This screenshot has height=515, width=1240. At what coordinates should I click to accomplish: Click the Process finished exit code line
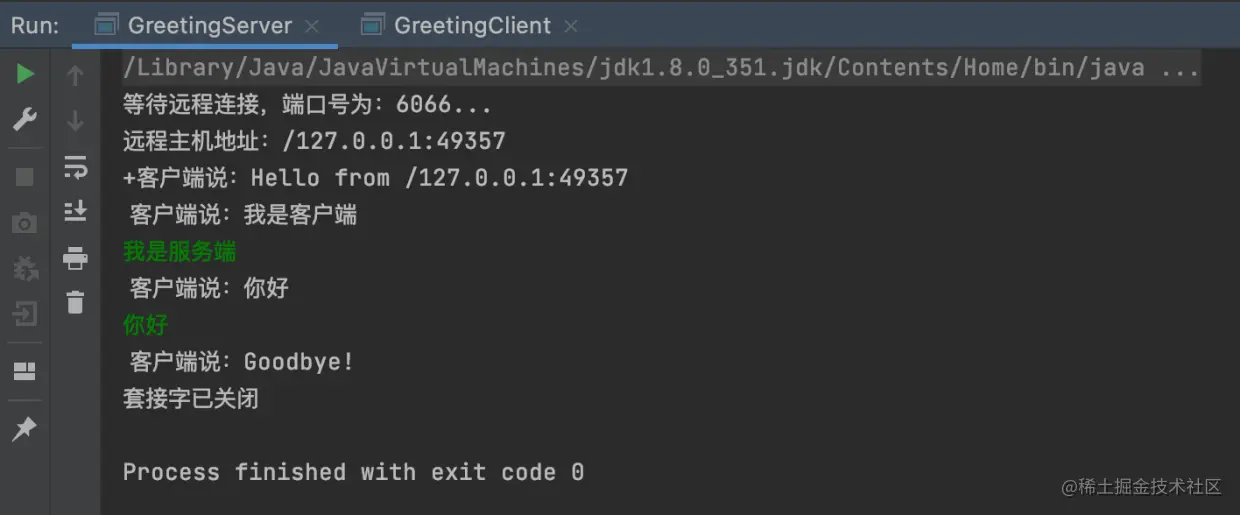click(353, 472)
